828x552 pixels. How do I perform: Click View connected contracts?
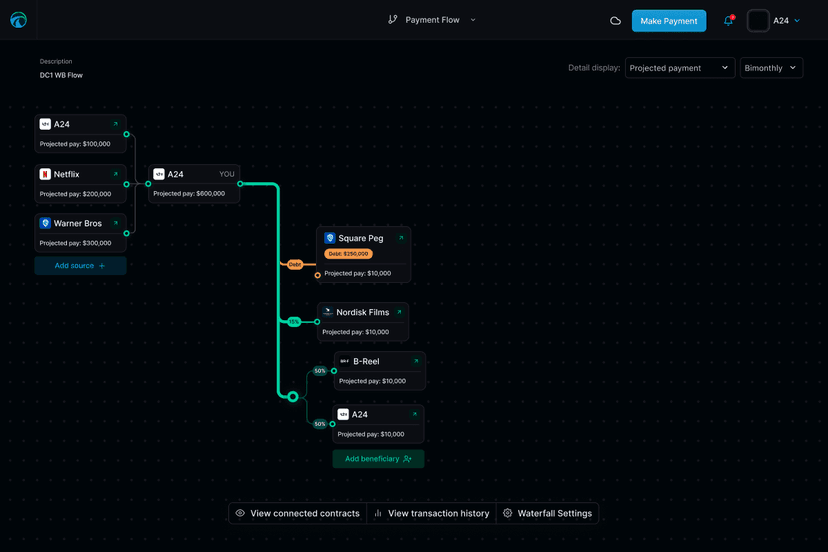point(297,513)
